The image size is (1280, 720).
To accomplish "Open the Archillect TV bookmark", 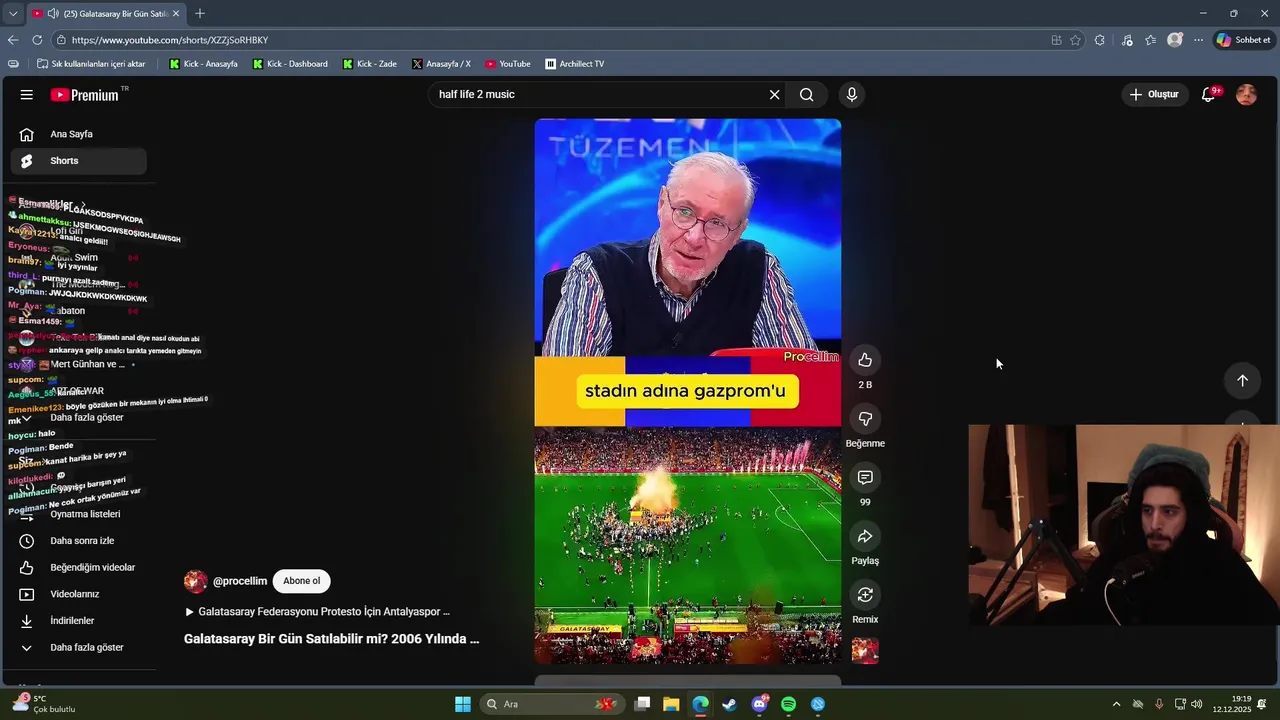I will coord(574,64).
